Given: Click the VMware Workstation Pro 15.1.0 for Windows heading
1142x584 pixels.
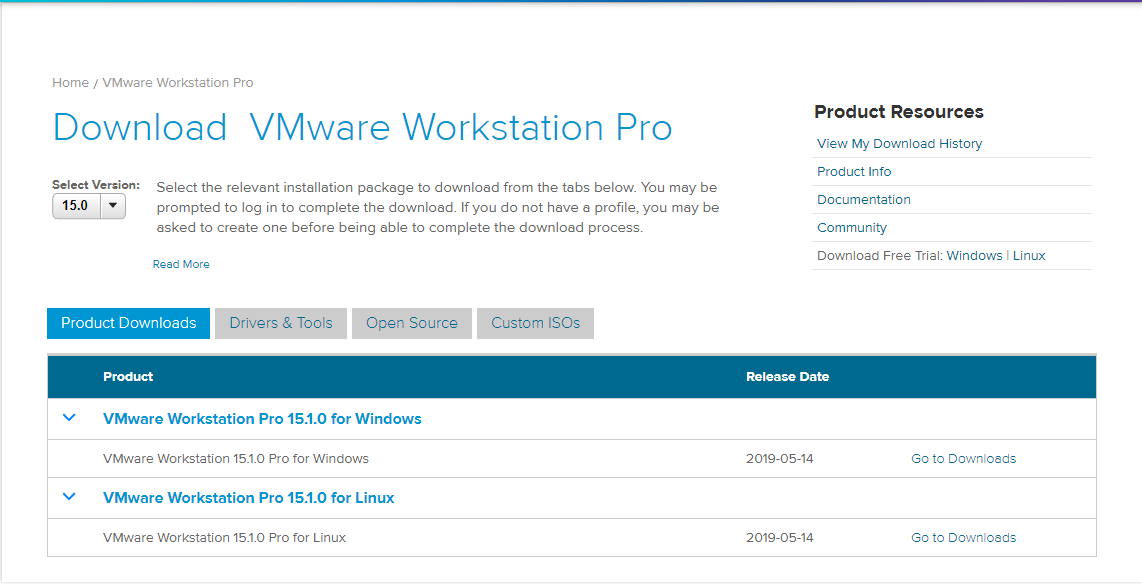Looking at the screenshot, I should tap(262, 418).
